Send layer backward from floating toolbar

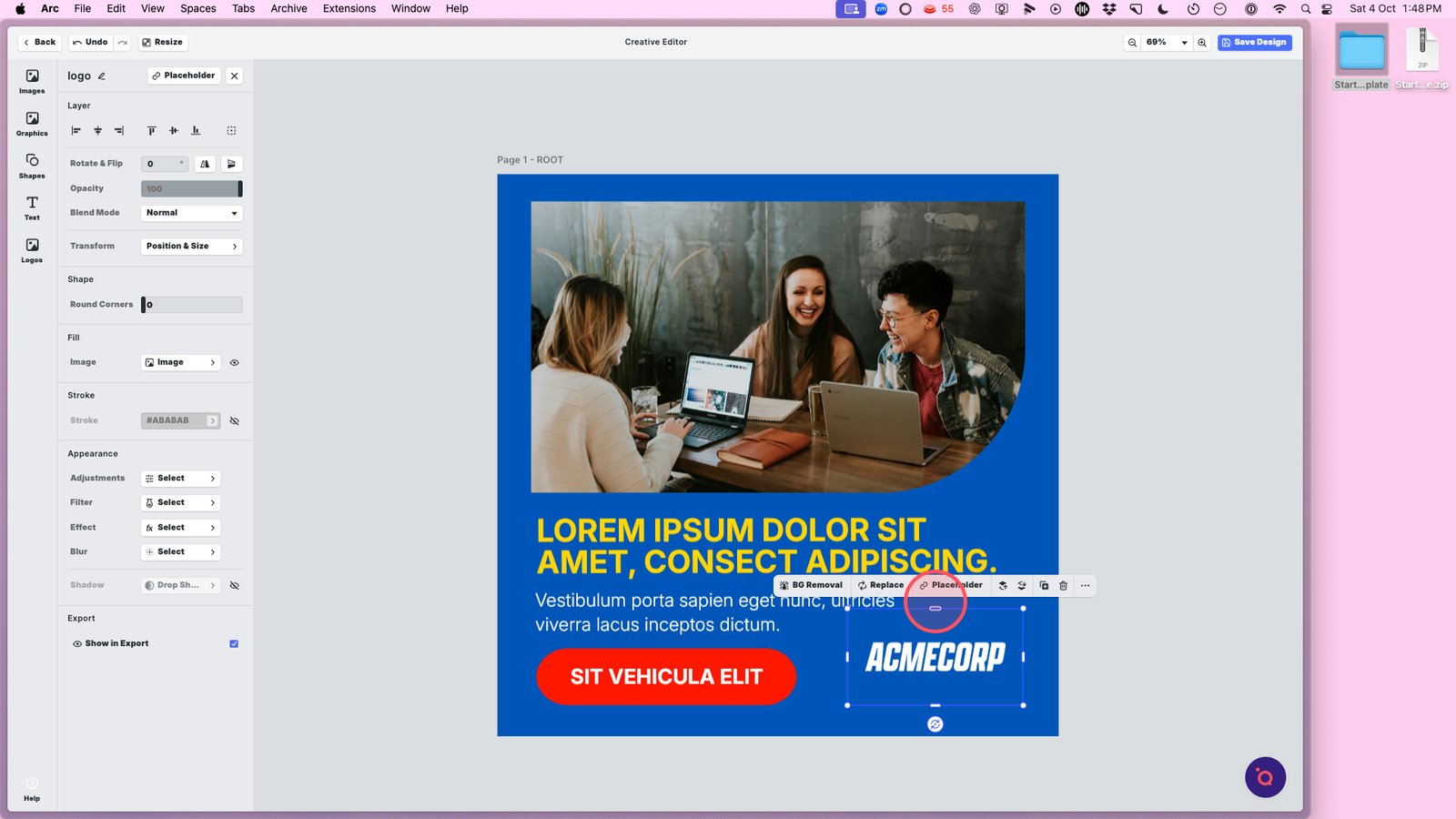point(1022,586)
